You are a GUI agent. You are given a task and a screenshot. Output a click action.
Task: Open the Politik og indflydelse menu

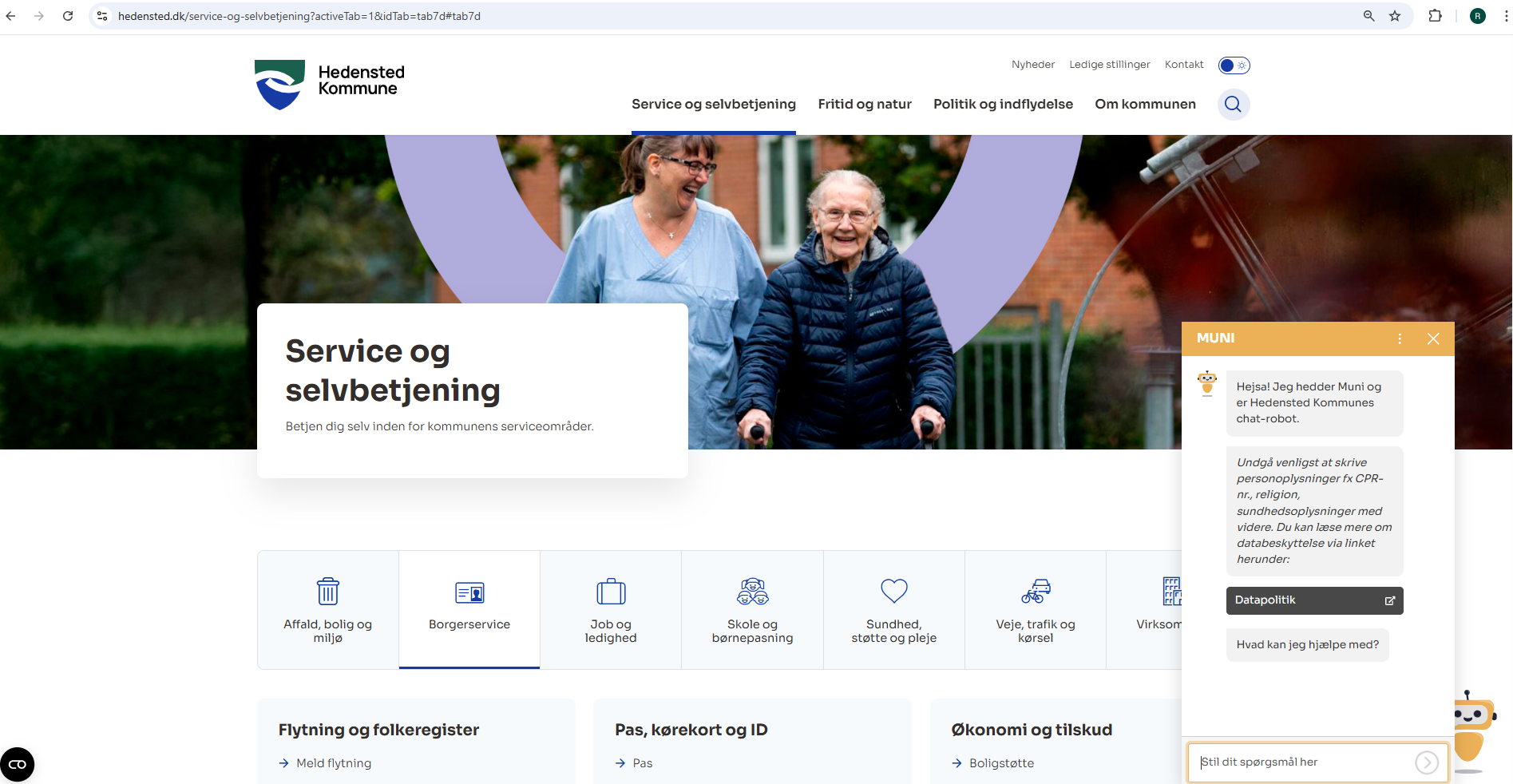pos(1003,105)
